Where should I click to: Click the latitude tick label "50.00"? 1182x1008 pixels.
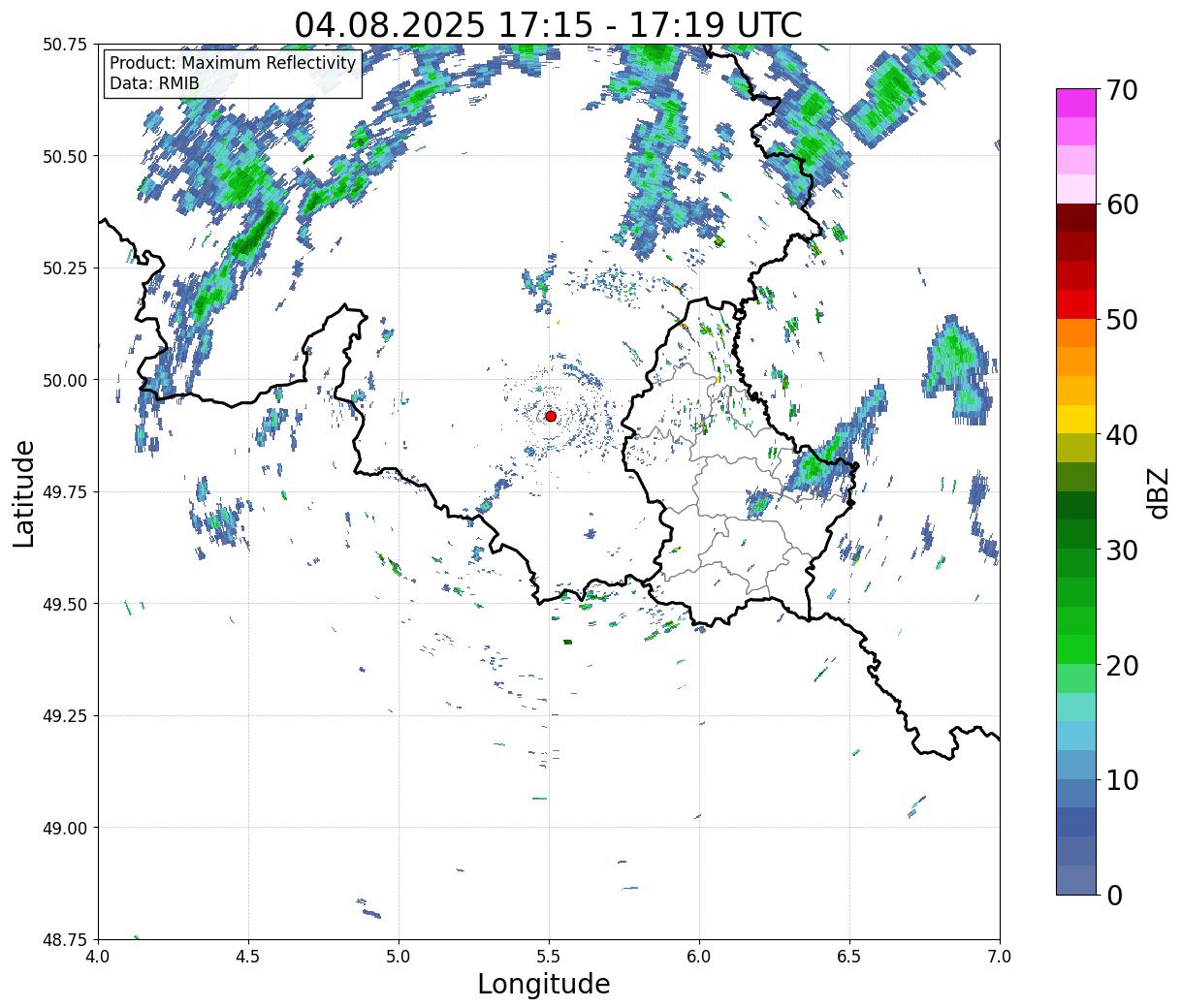(65, 380)
